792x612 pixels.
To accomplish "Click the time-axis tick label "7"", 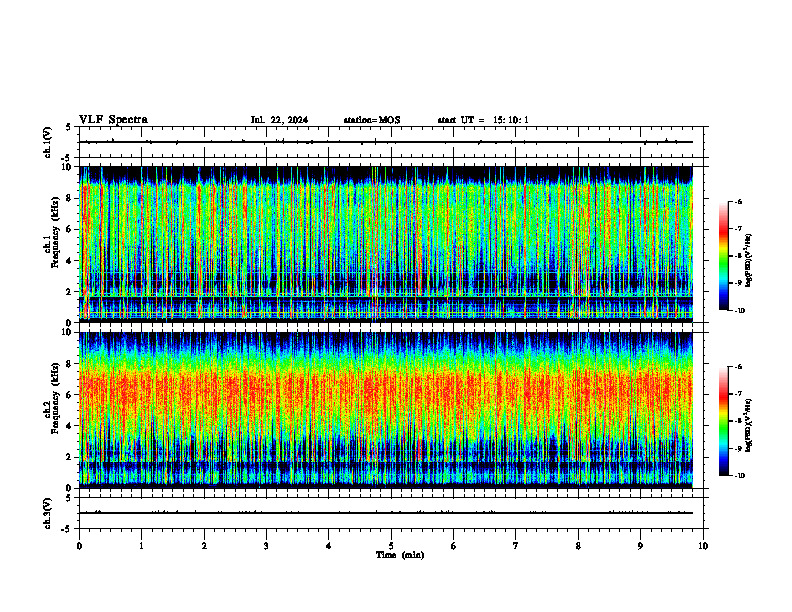I will click(x=516, y=546).
